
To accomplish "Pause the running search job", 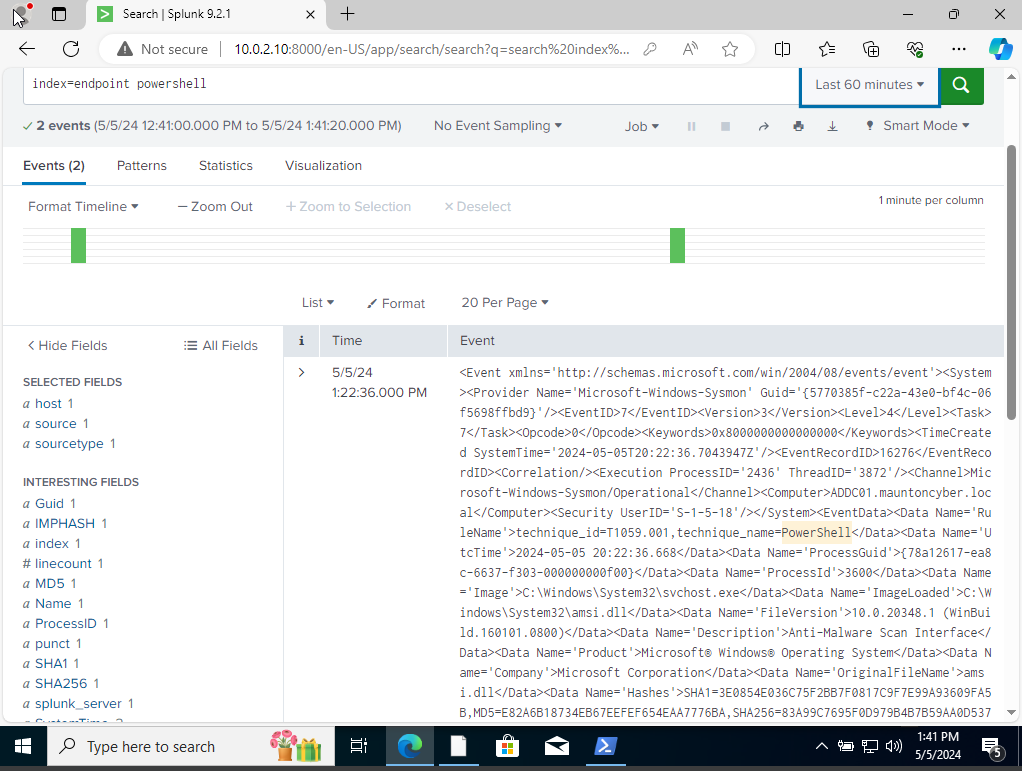I will pos(690,125).
